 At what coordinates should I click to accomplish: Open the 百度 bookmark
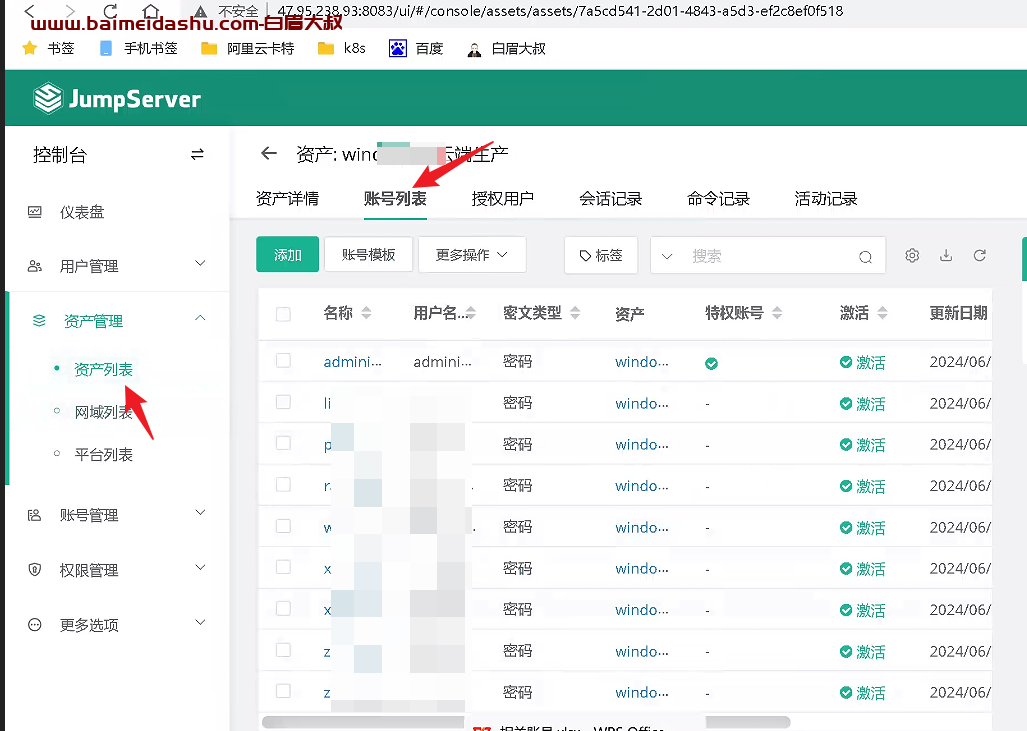(416, 48)
